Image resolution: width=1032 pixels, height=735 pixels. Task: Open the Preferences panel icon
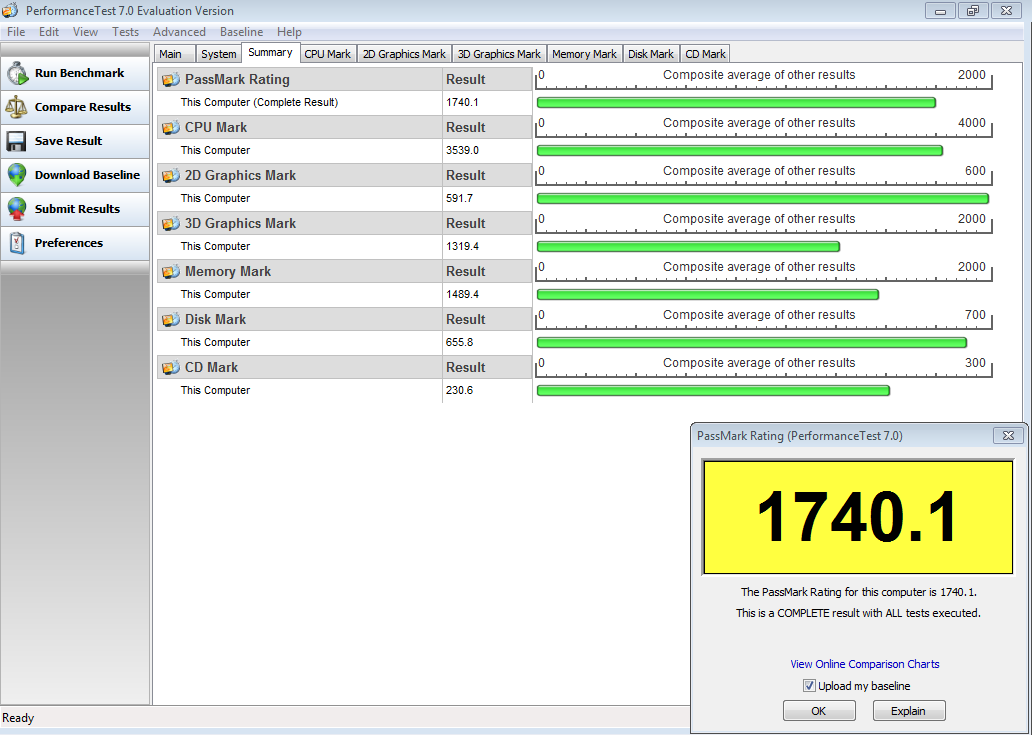pyautogui.click(x=18, y=242)
